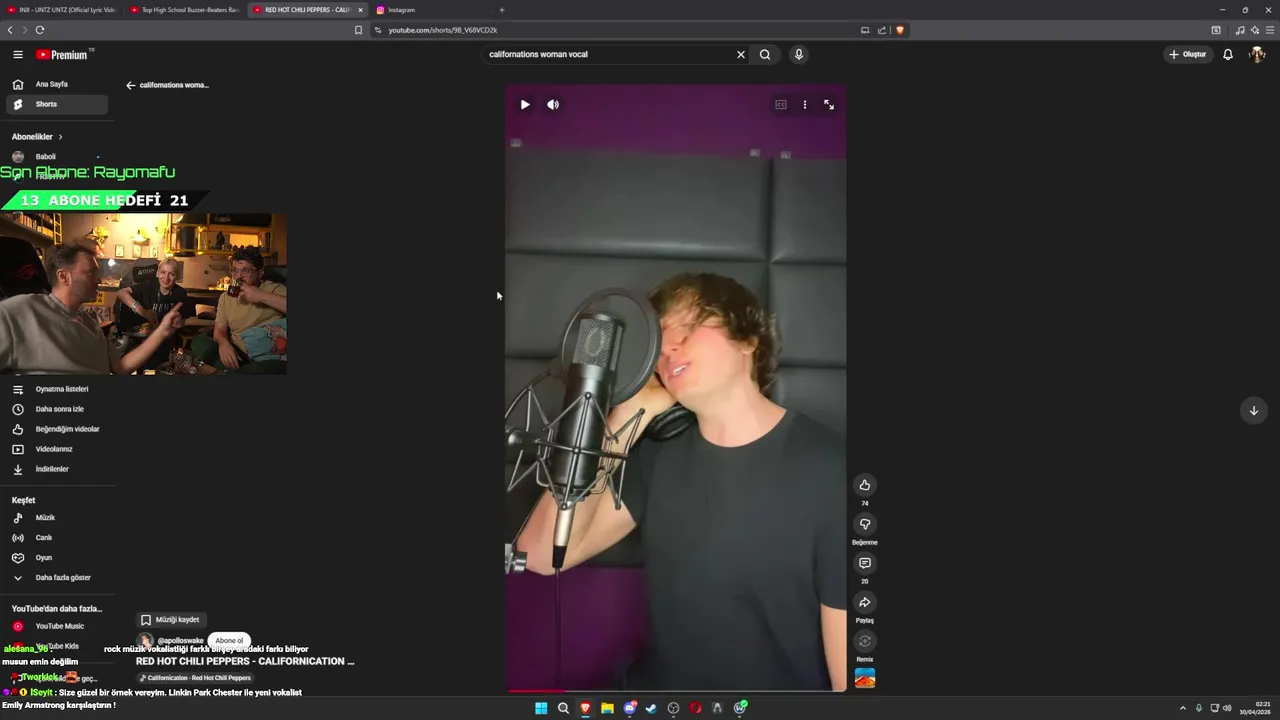The height and width of the screenshot is (720, 1280).
Task: Reload the page
Action: (40, 30)
